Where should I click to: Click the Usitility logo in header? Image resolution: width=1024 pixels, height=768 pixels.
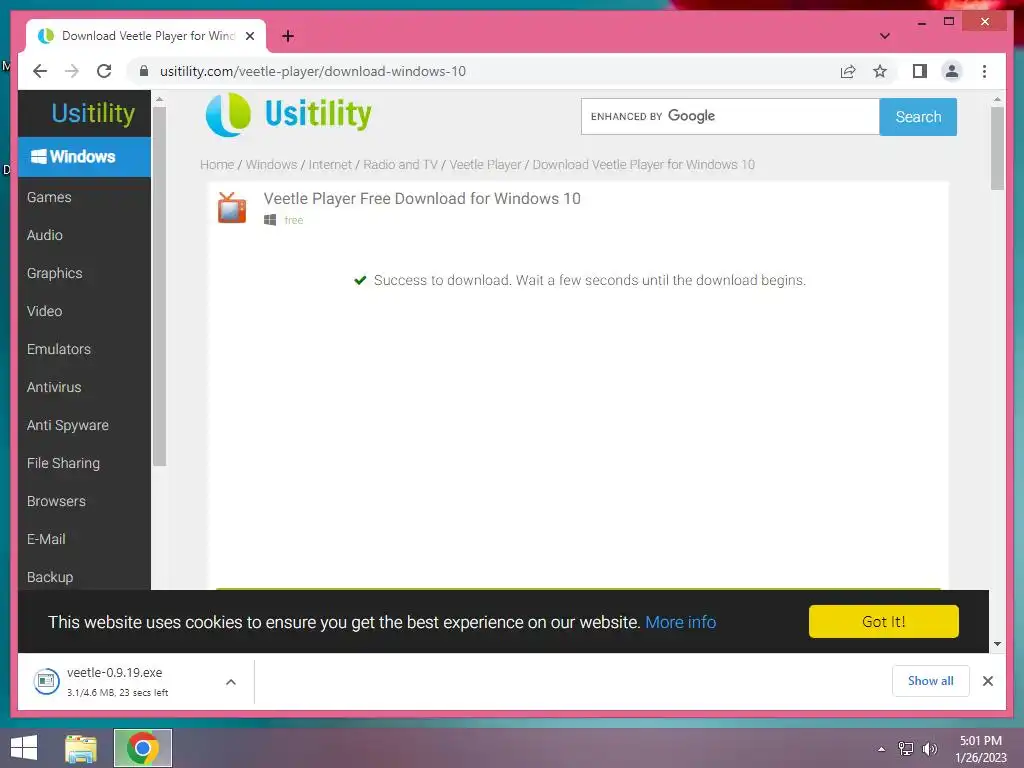[289, 114]
